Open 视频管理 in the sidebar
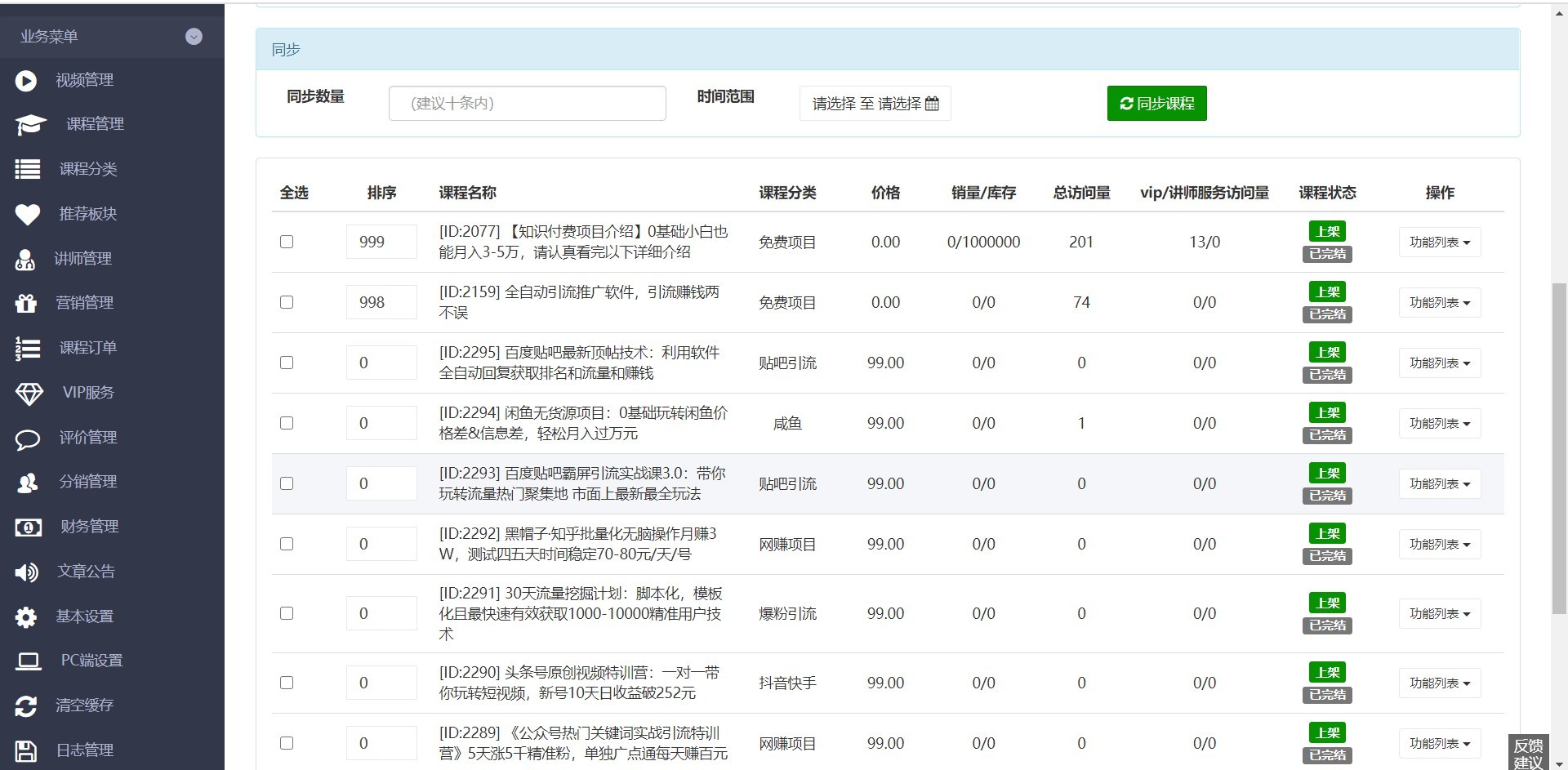The height and width of the screenshot is (770, 1568). (x=84, y=80)
